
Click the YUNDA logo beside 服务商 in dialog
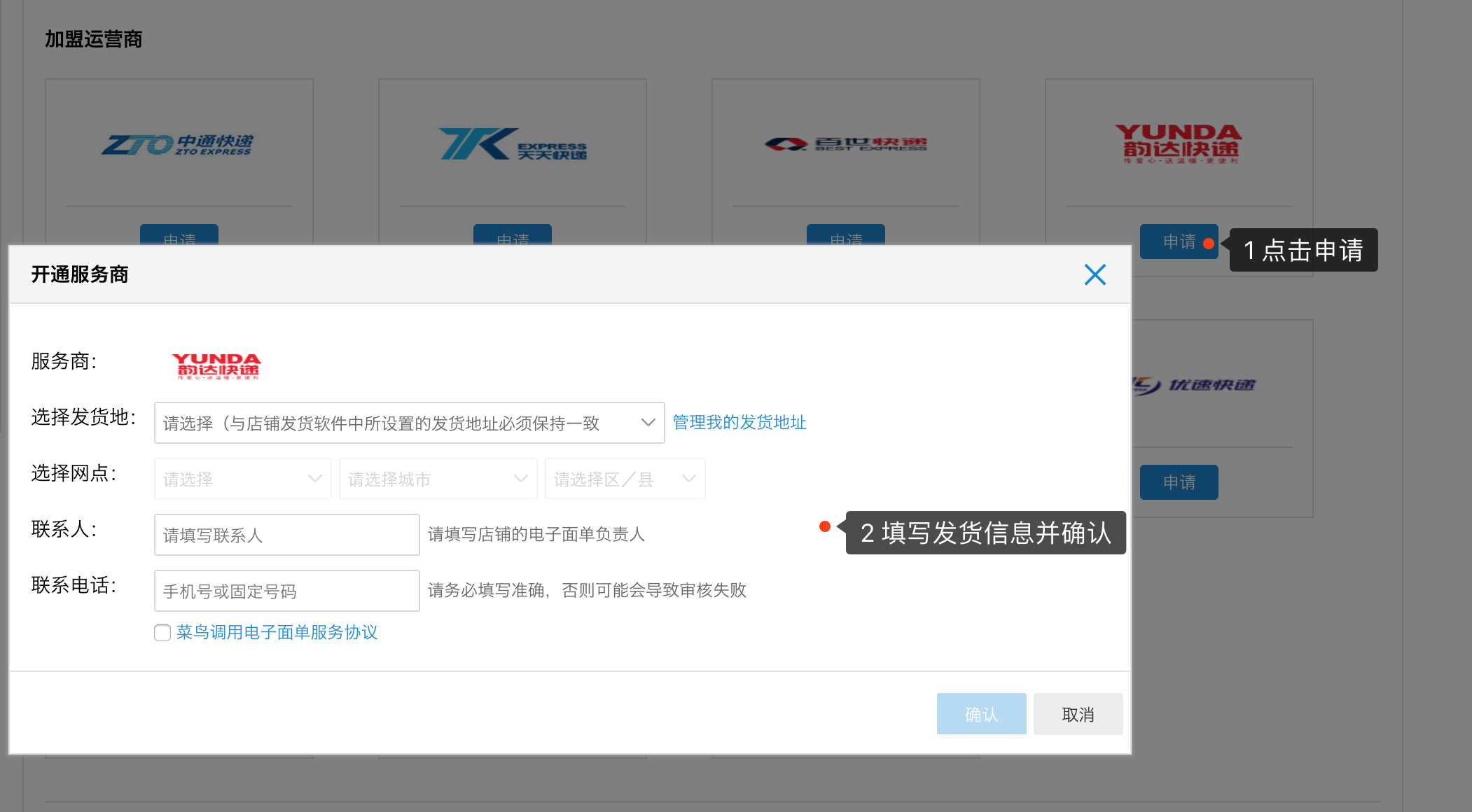[x=216, y=365]
